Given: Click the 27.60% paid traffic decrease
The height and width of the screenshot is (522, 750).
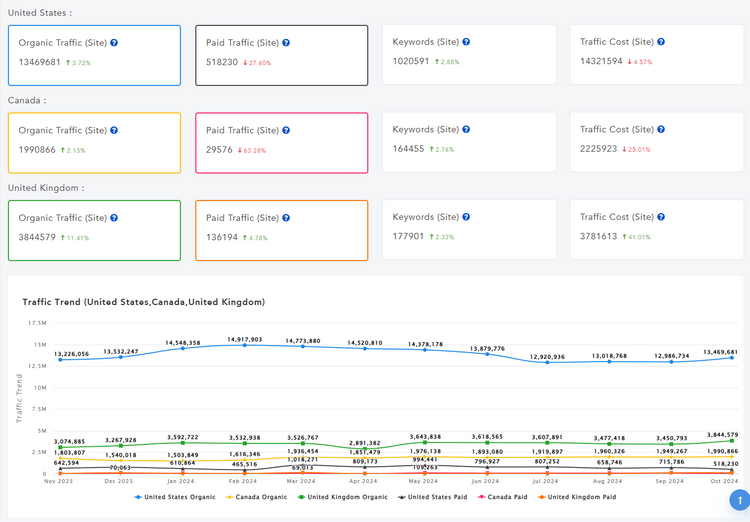Looking at the screenshot, I should point(257,63).
